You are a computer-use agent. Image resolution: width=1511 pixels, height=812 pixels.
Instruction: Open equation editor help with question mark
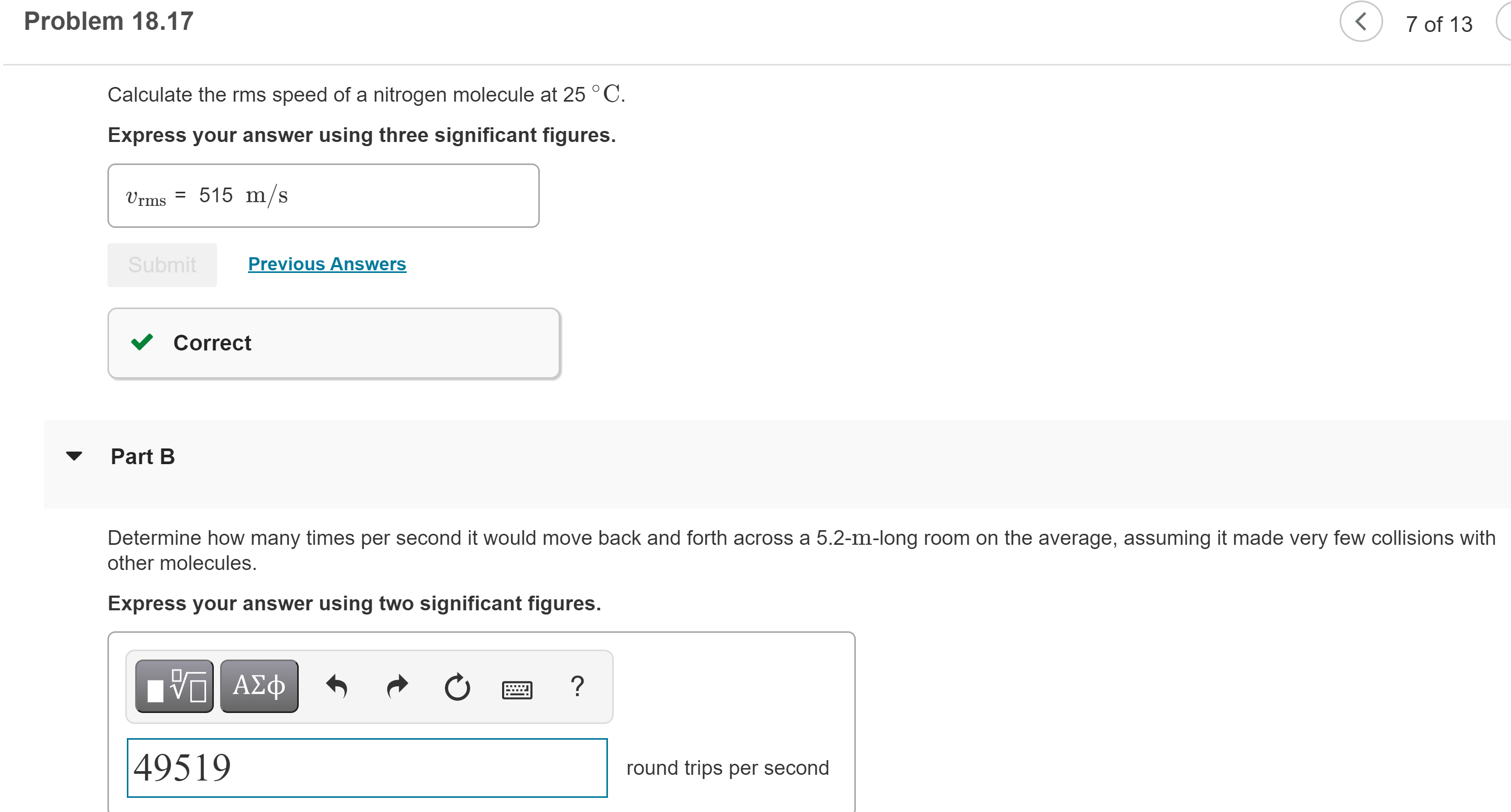pos(577,686)
